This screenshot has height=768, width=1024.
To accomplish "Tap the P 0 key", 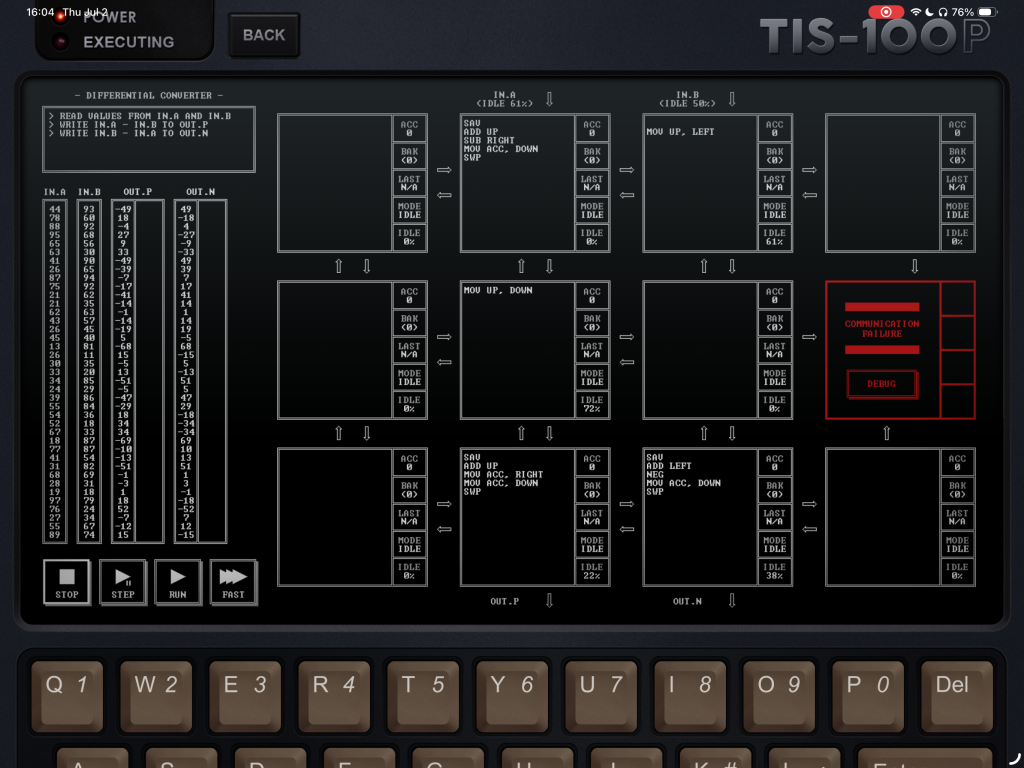I will 868,696.
